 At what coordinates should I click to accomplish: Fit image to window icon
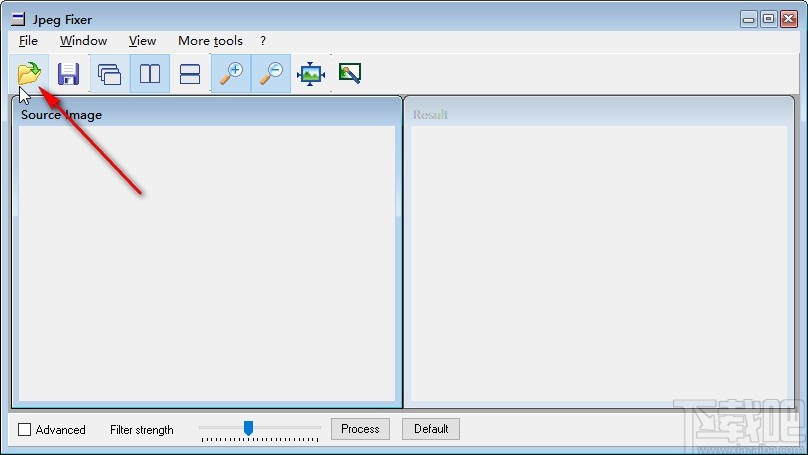click(x=311, y=74)
